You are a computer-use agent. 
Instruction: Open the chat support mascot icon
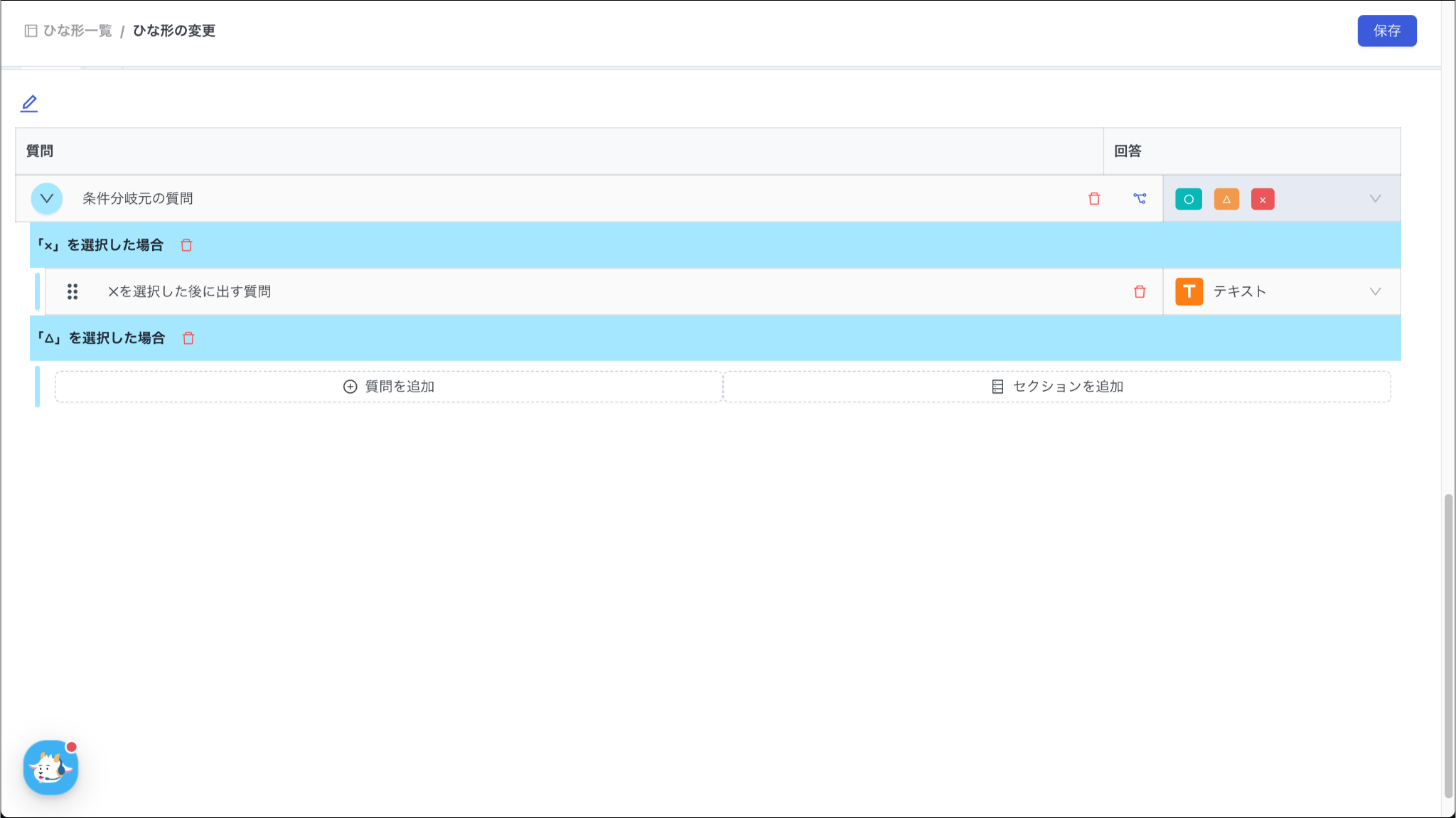(50, 768)
